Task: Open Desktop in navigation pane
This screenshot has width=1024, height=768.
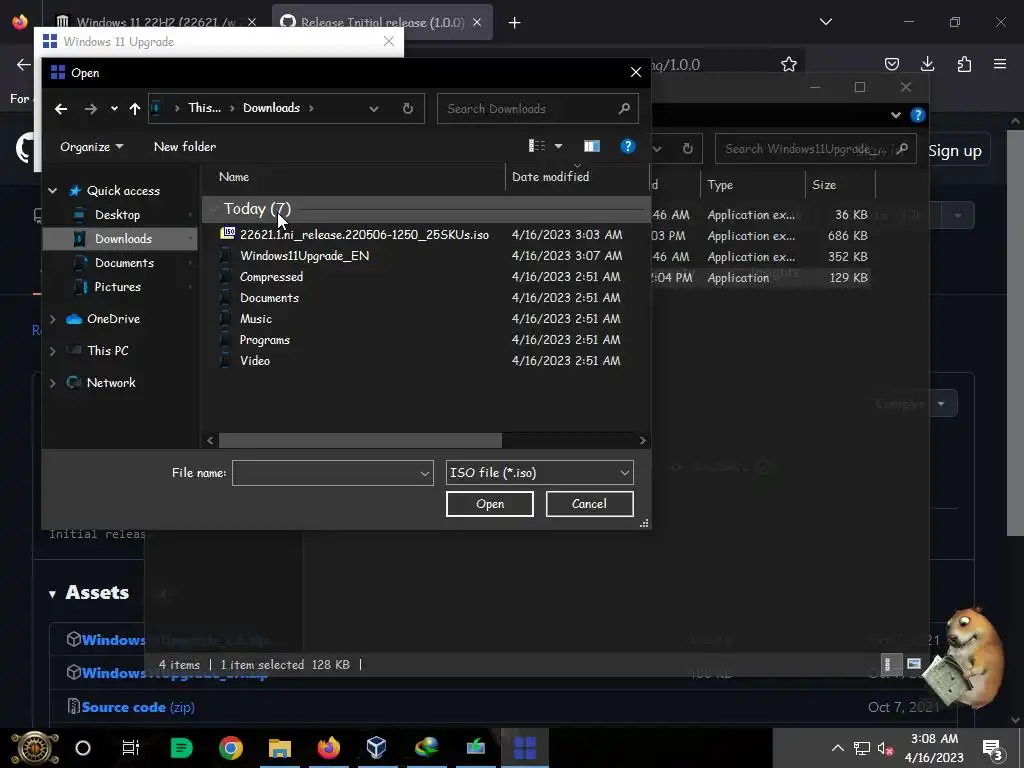Action: pos(117,215)
